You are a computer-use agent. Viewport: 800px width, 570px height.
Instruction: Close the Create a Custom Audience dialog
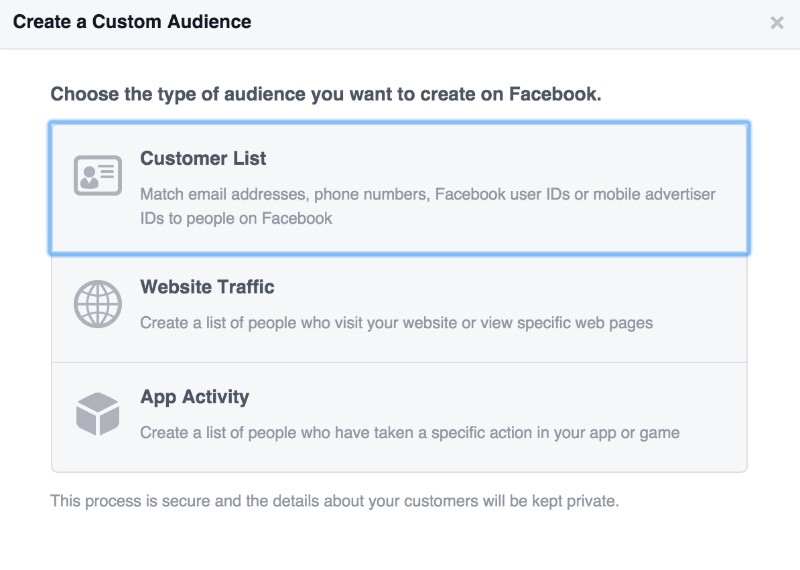(777, 22)
